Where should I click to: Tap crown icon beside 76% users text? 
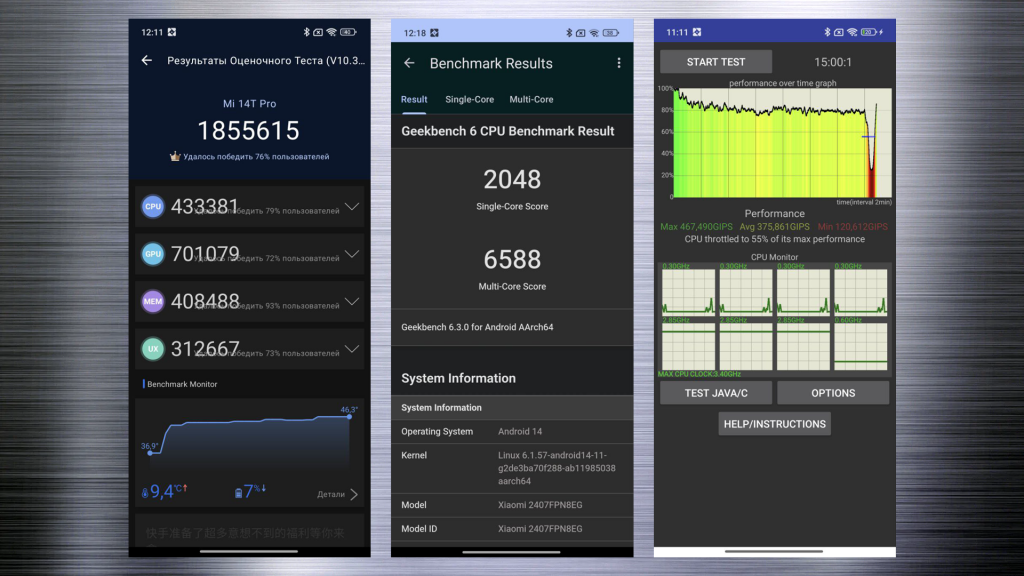(x=174, y=156)
